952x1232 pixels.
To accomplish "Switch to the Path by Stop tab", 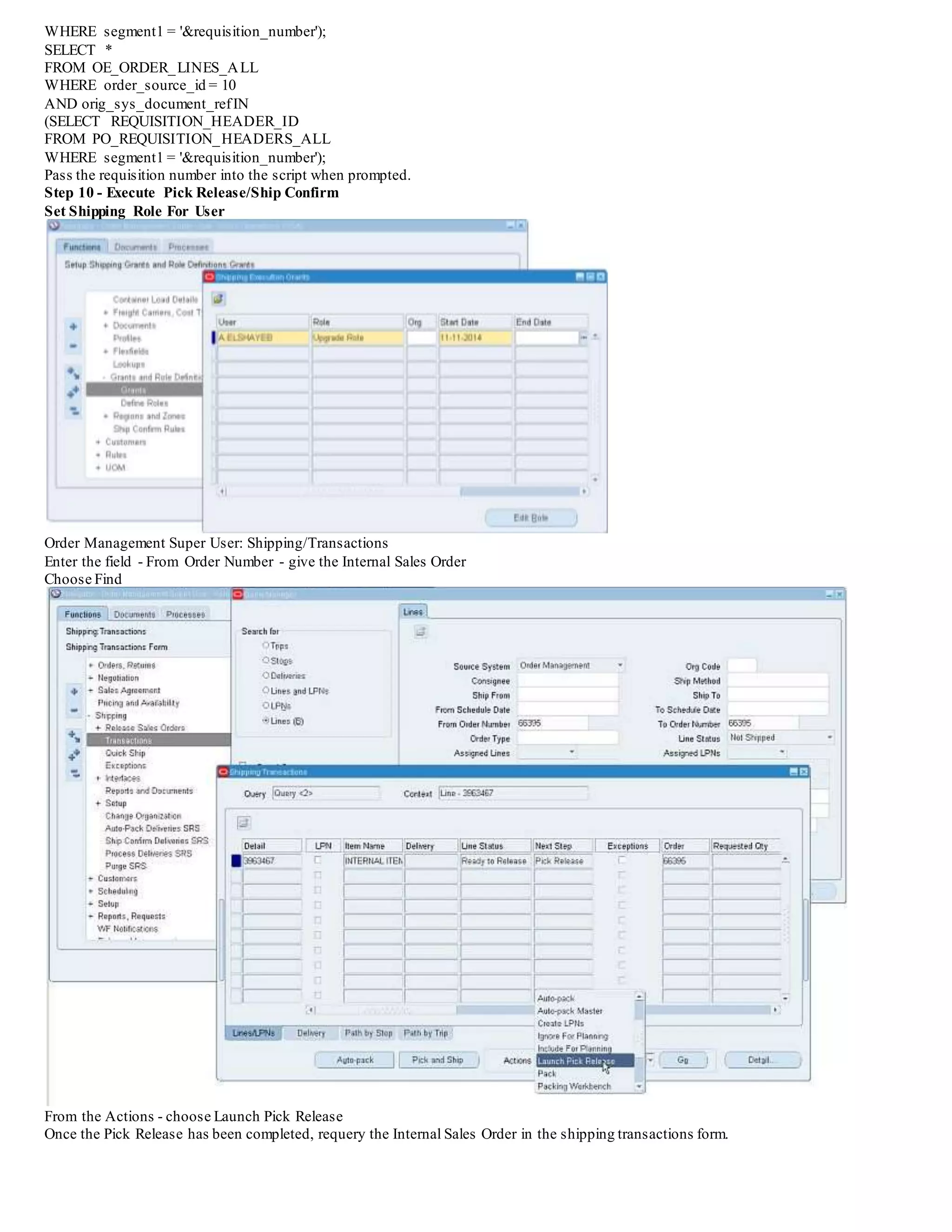I will (x=368, y=1033).
